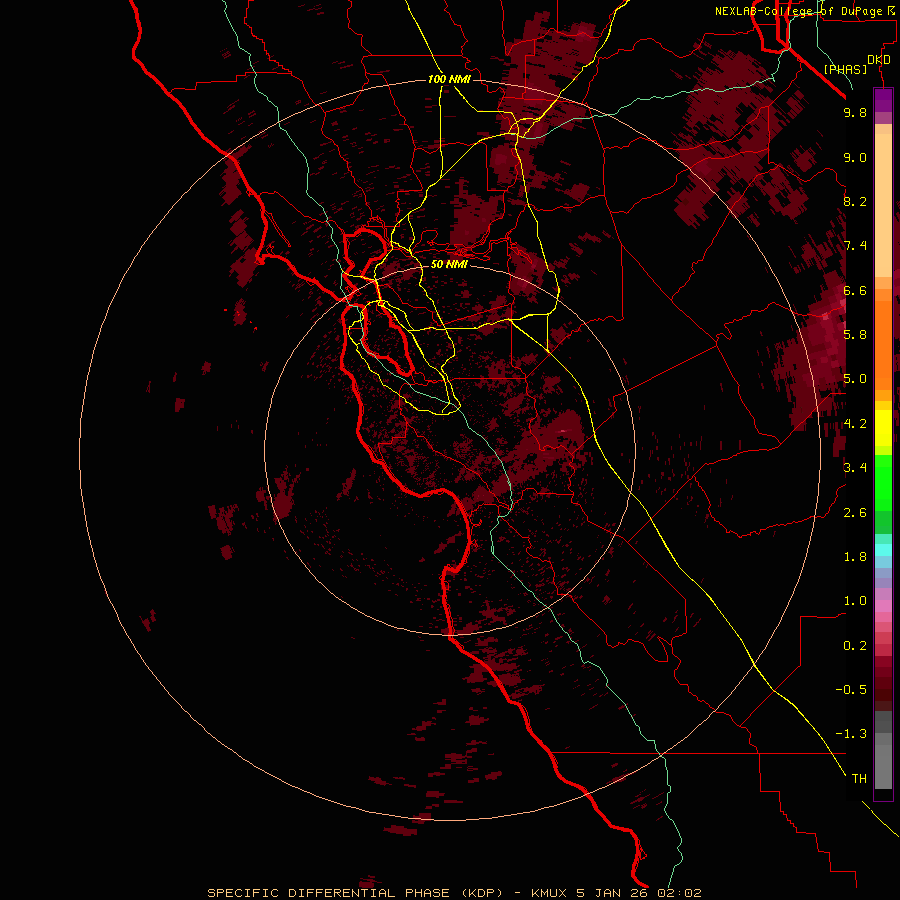This screenshot has height=900, width=900.
Task: Click the 2.6 scale value
Action: click(x=855, y=513)
